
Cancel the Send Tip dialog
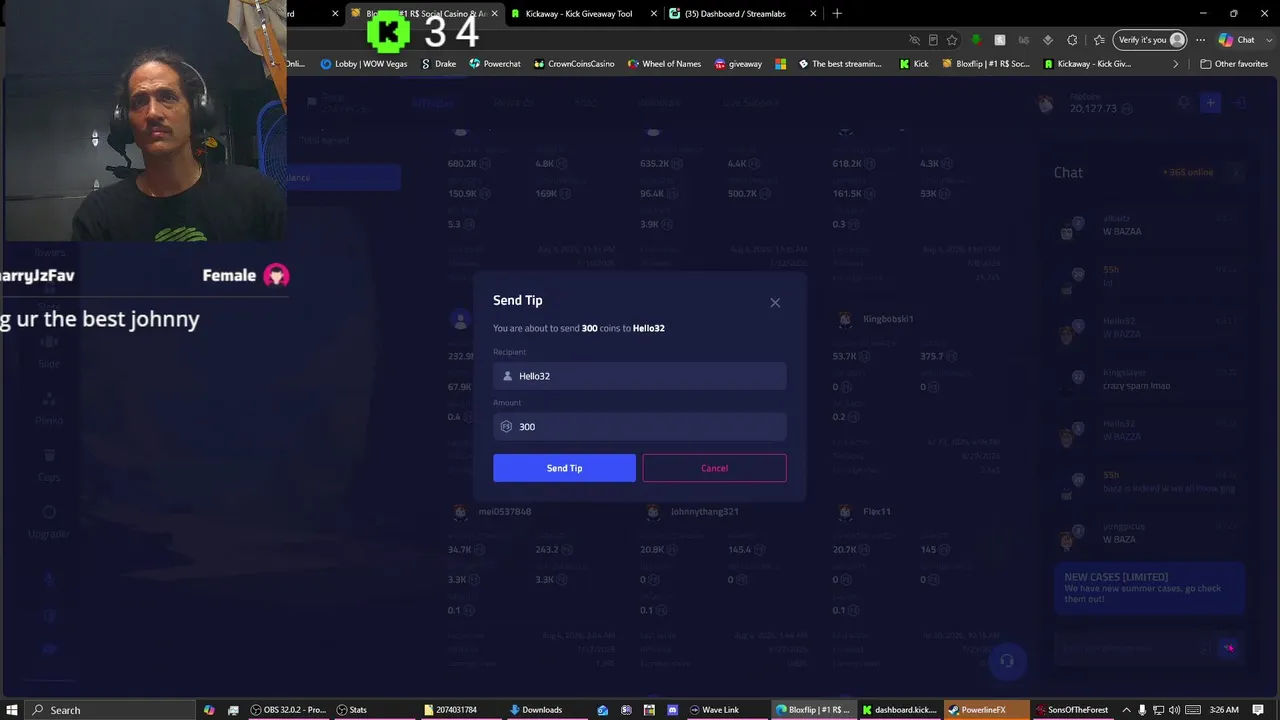714,468
